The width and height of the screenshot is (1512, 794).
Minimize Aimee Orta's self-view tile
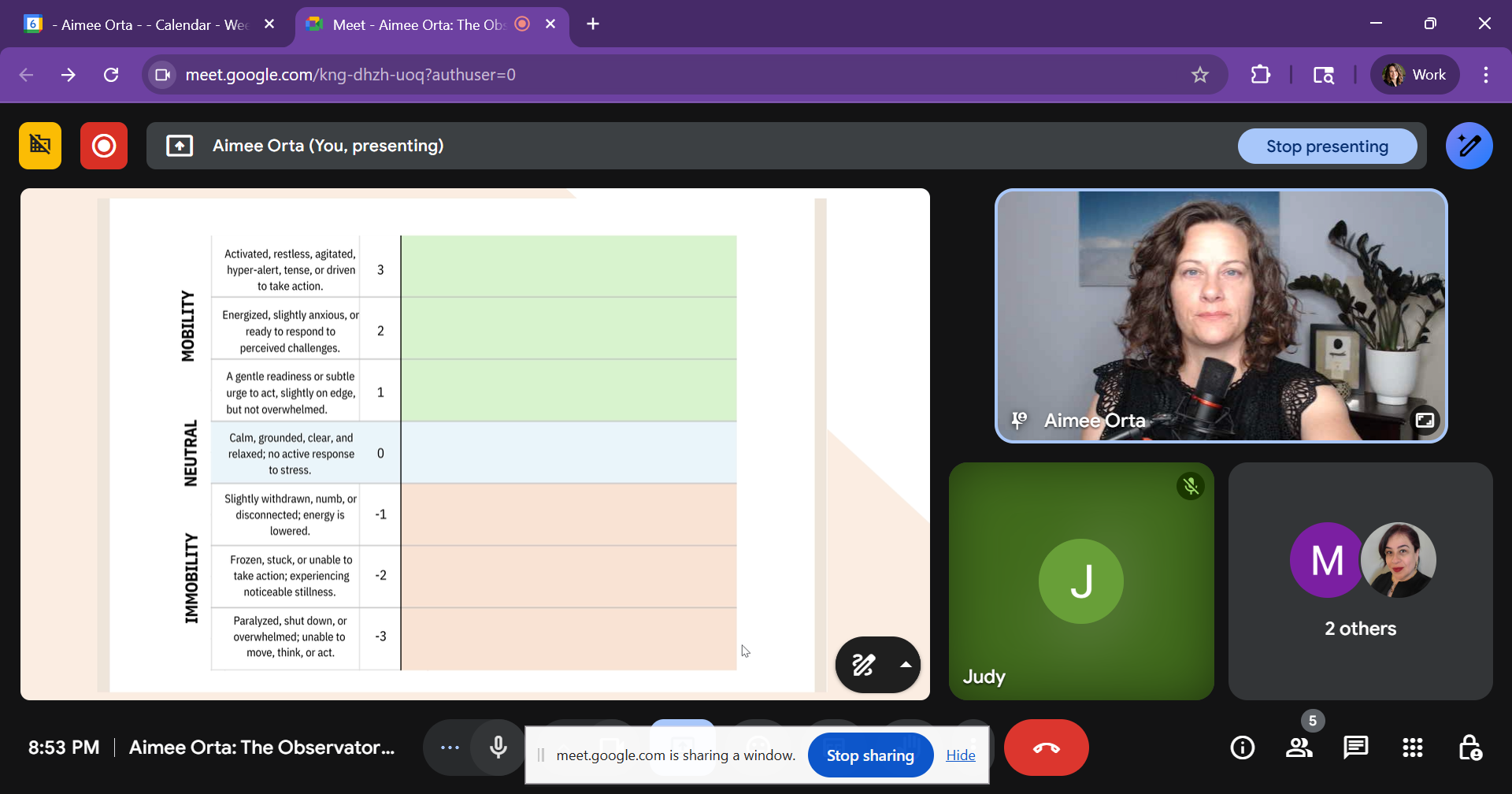pos(1425,420)
